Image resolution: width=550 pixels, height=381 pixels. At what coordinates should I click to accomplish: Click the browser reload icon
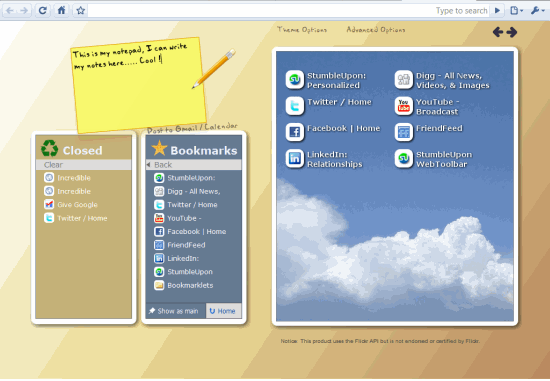[42, 11]
